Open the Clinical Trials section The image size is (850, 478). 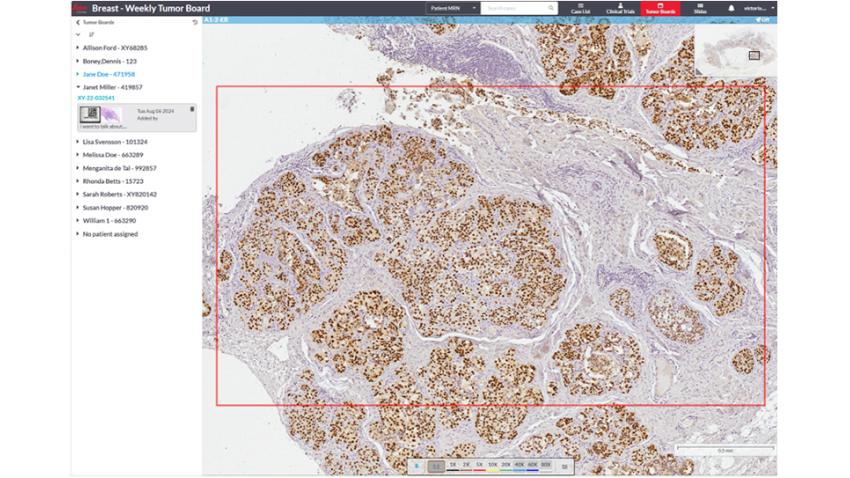[620, 8]
